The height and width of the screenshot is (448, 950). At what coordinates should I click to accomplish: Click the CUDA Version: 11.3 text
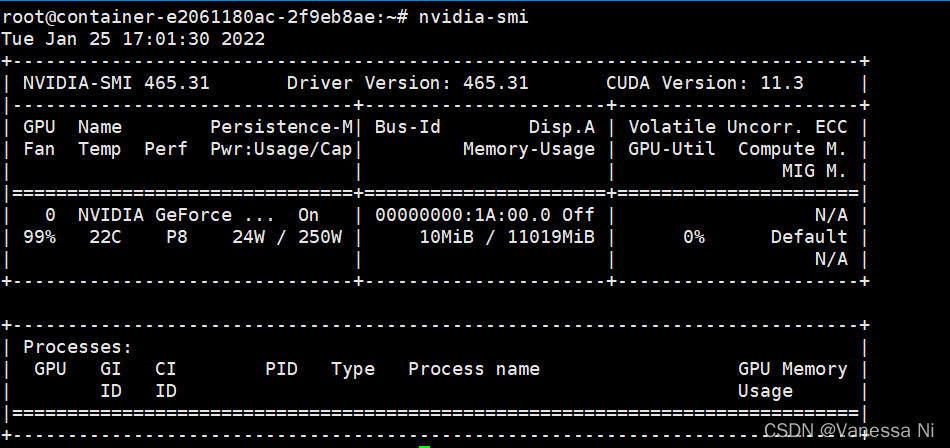[705, 83]
